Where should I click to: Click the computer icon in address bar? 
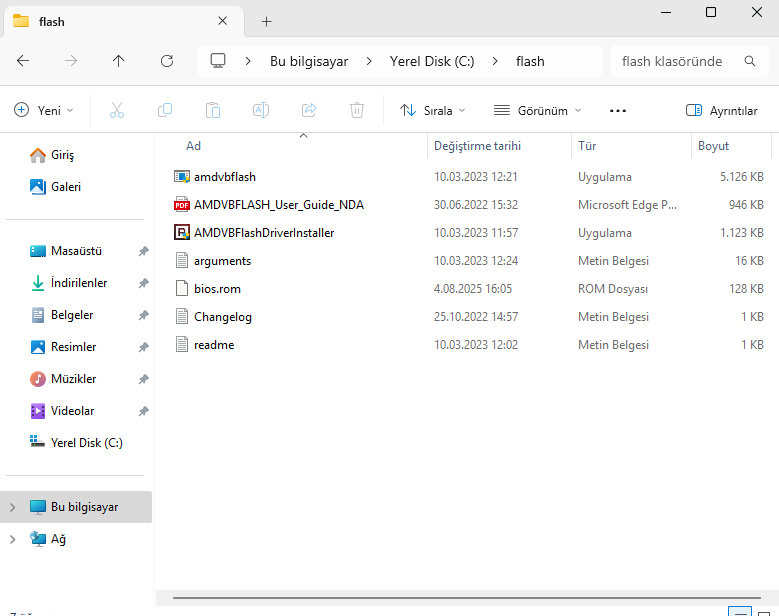pos(218,61)
